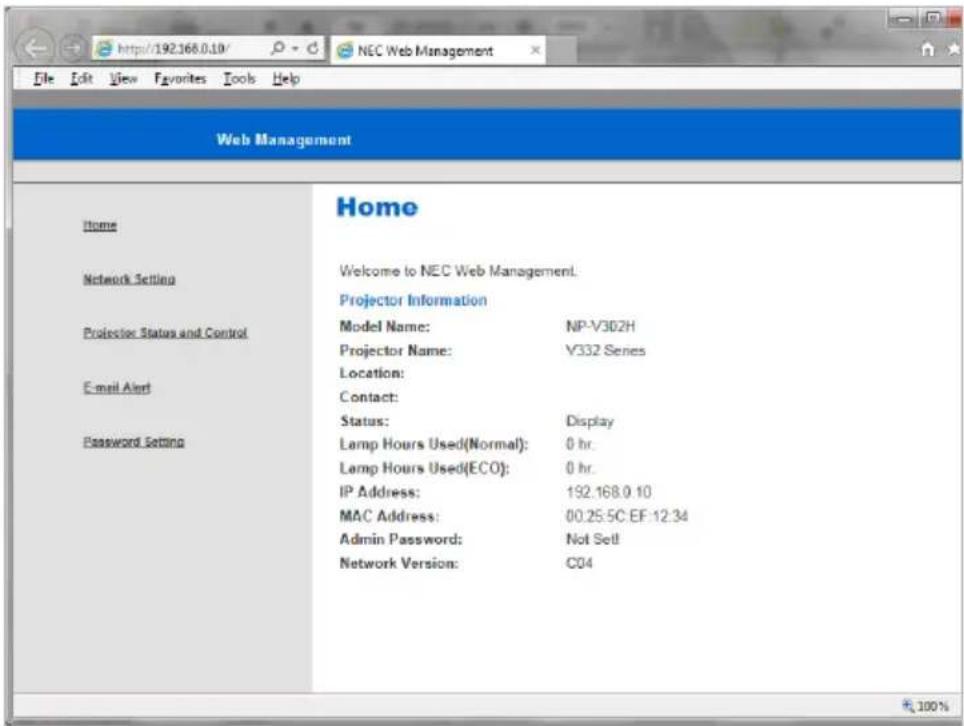Open the browser Home icon
This screenshot has height=726, width=964.
click(928, 49)
